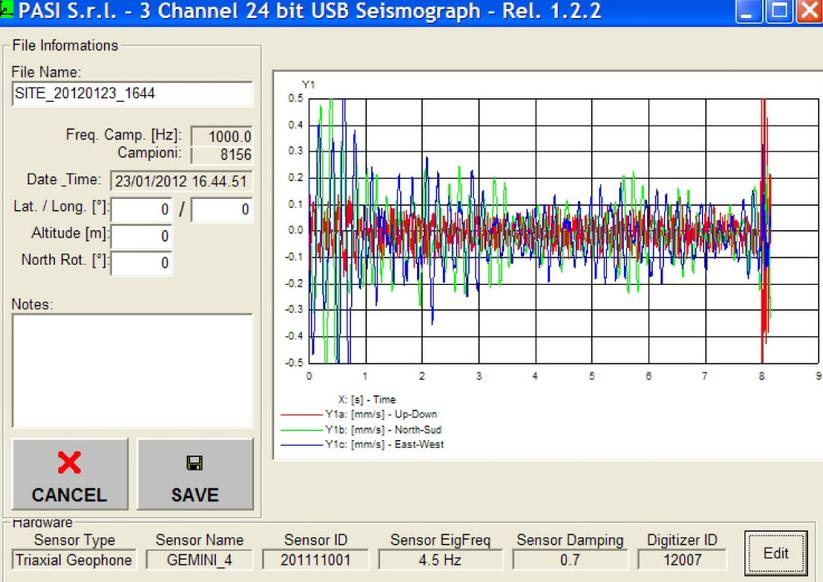The height and width of the screenshot is (582, 823).
Task: Click the application icon in title bar
Action: pos(5,8)
